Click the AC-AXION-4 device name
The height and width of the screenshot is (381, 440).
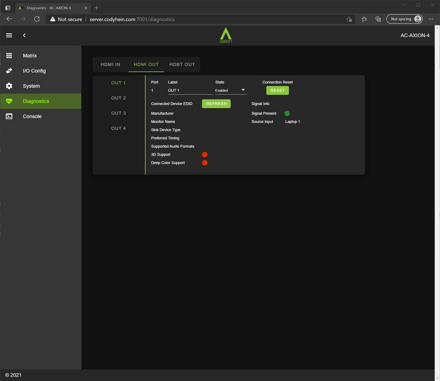[x=415, y=35]
